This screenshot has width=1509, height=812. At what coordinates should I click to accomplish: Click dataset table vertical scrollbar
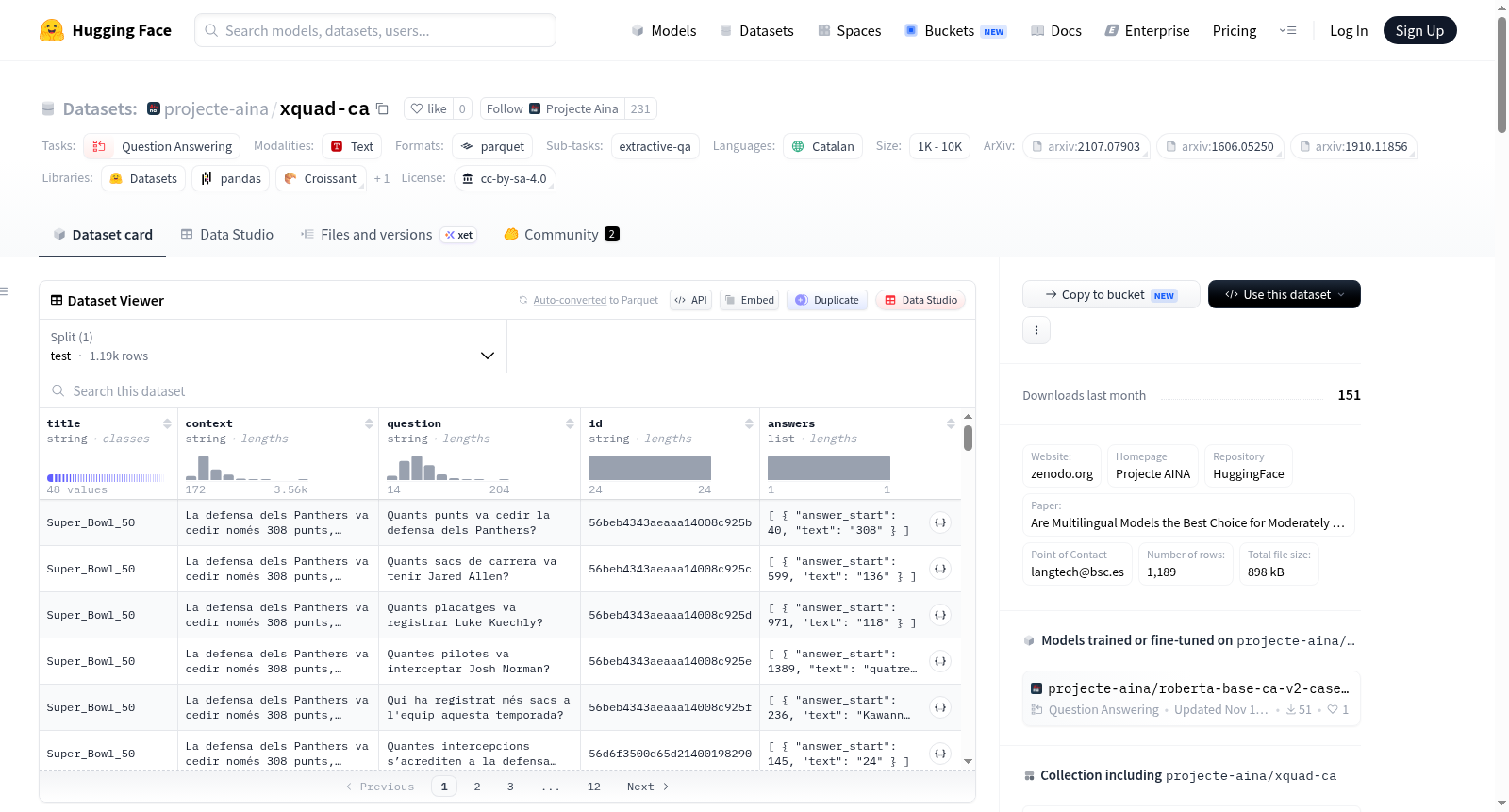(968, 439)
